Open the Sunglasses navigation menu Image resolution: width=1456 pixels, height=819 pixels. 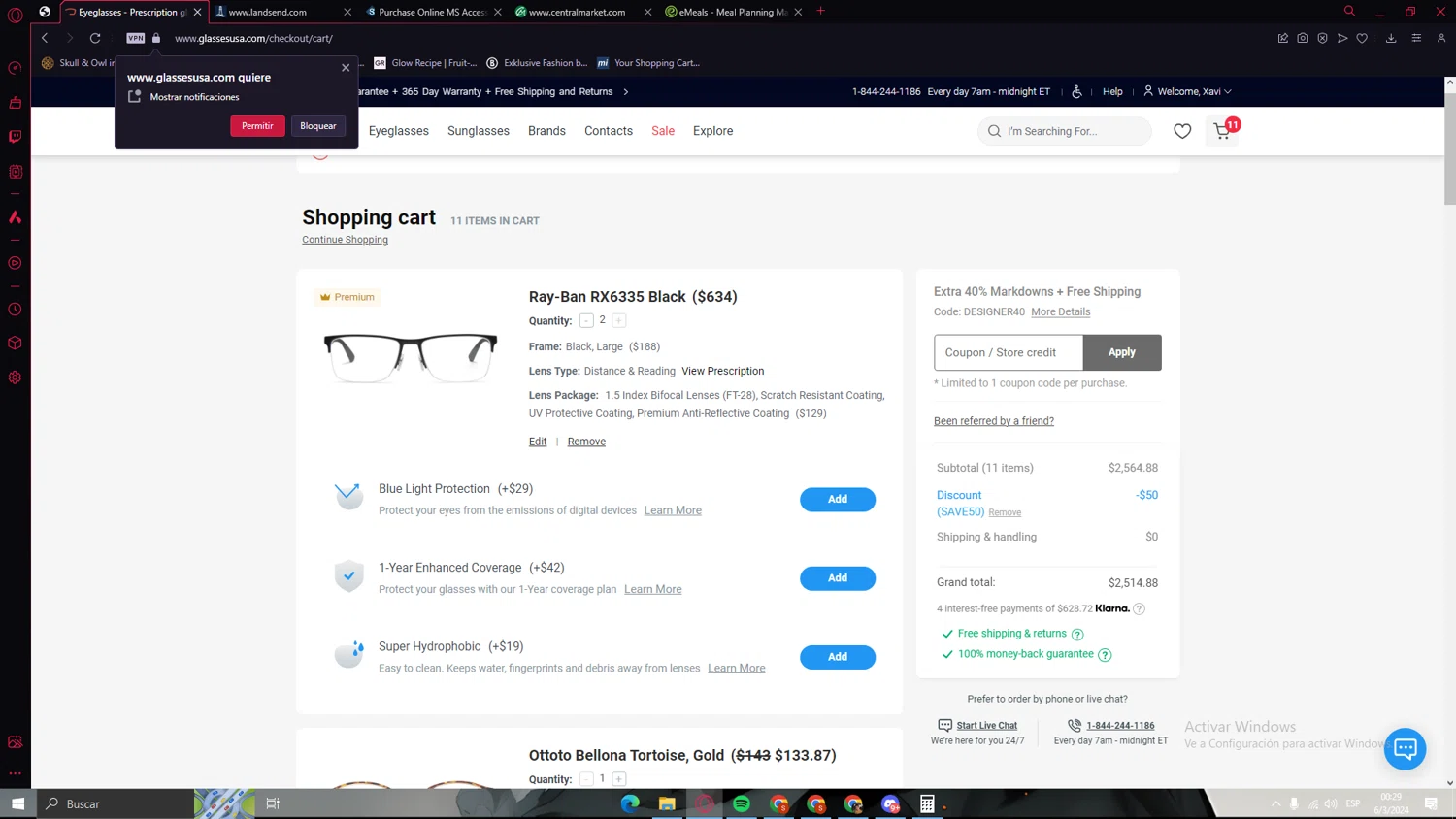click(x=479, y=131)
